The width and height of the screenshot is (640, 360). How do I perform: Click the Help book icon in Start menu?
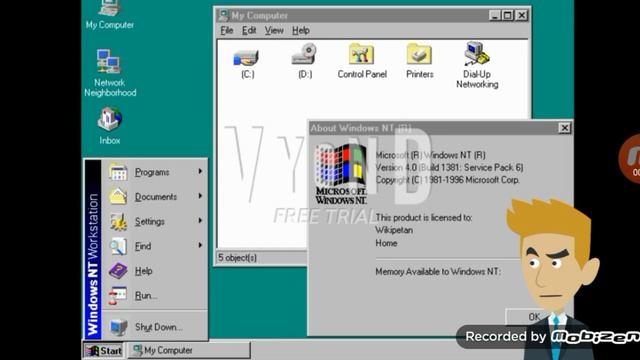coord(118,271)
